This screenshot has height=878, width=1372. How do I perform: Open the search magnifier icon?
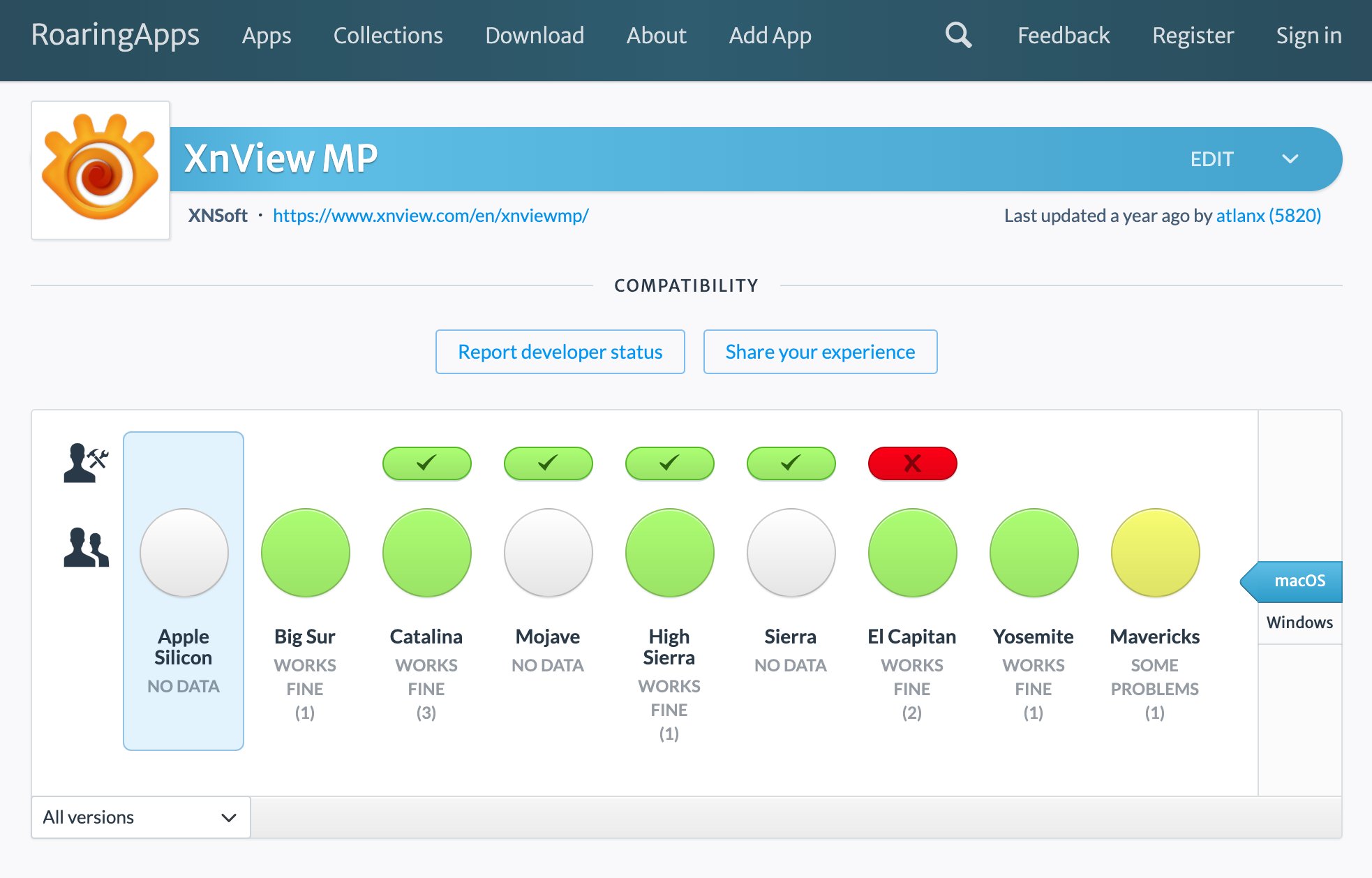958,35
